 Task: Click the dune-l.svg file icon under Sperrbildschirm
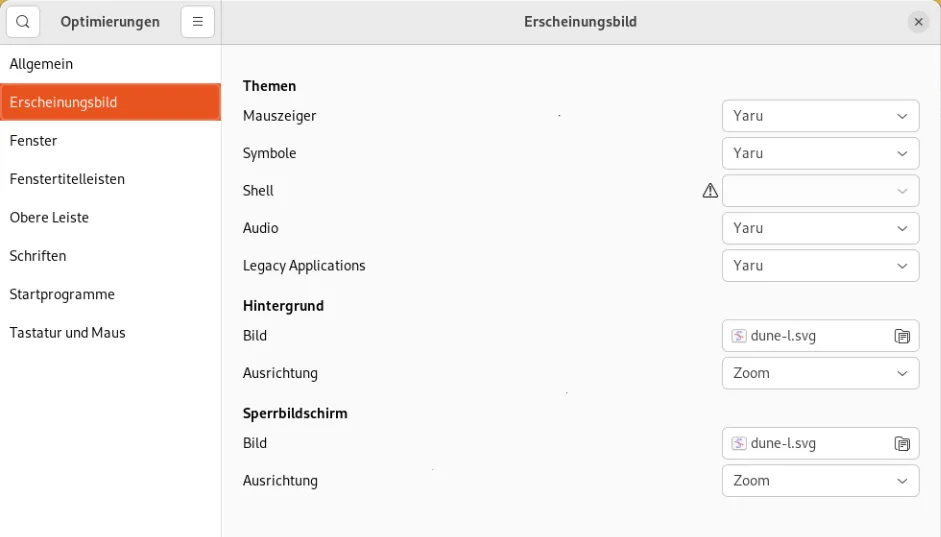739,444
